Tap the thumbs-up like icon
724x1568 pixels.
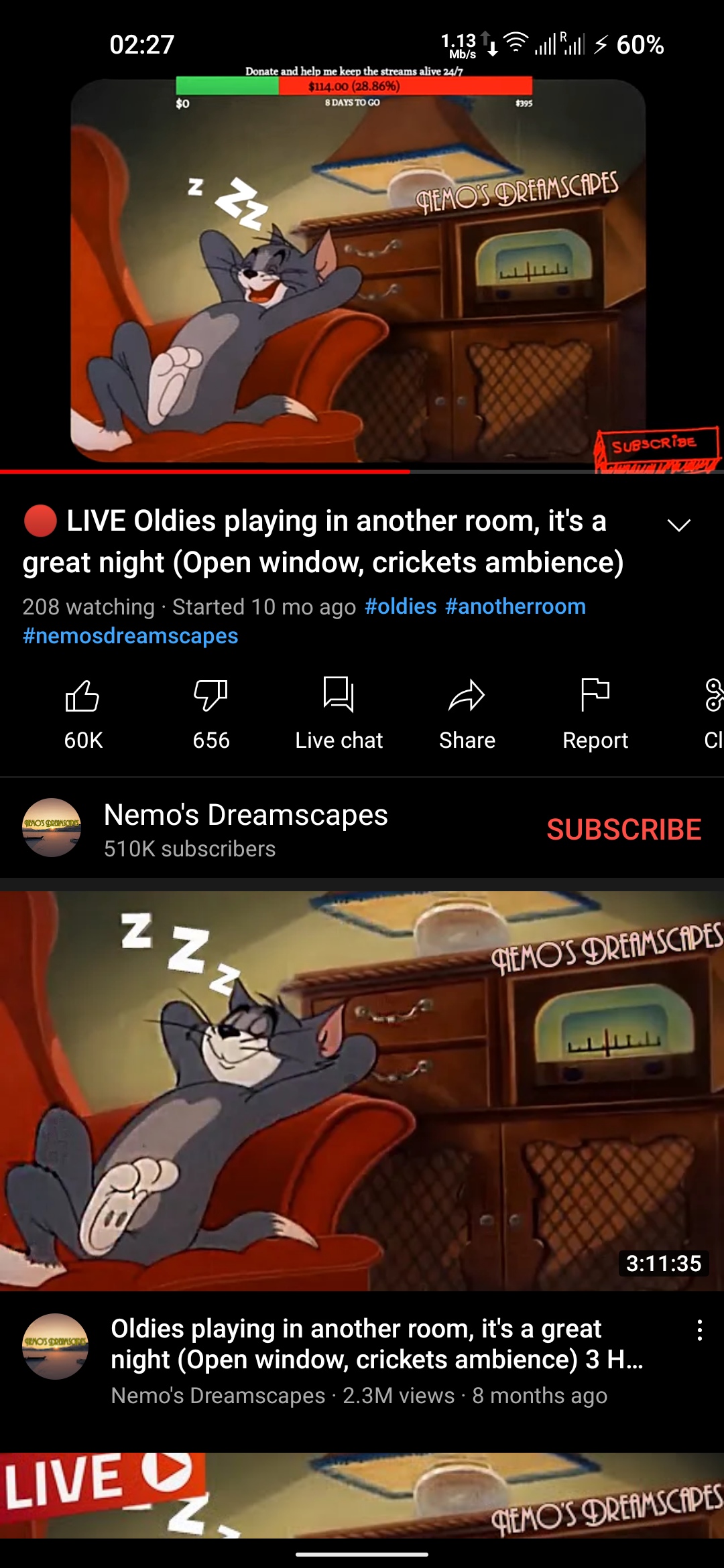pos(82,696)
